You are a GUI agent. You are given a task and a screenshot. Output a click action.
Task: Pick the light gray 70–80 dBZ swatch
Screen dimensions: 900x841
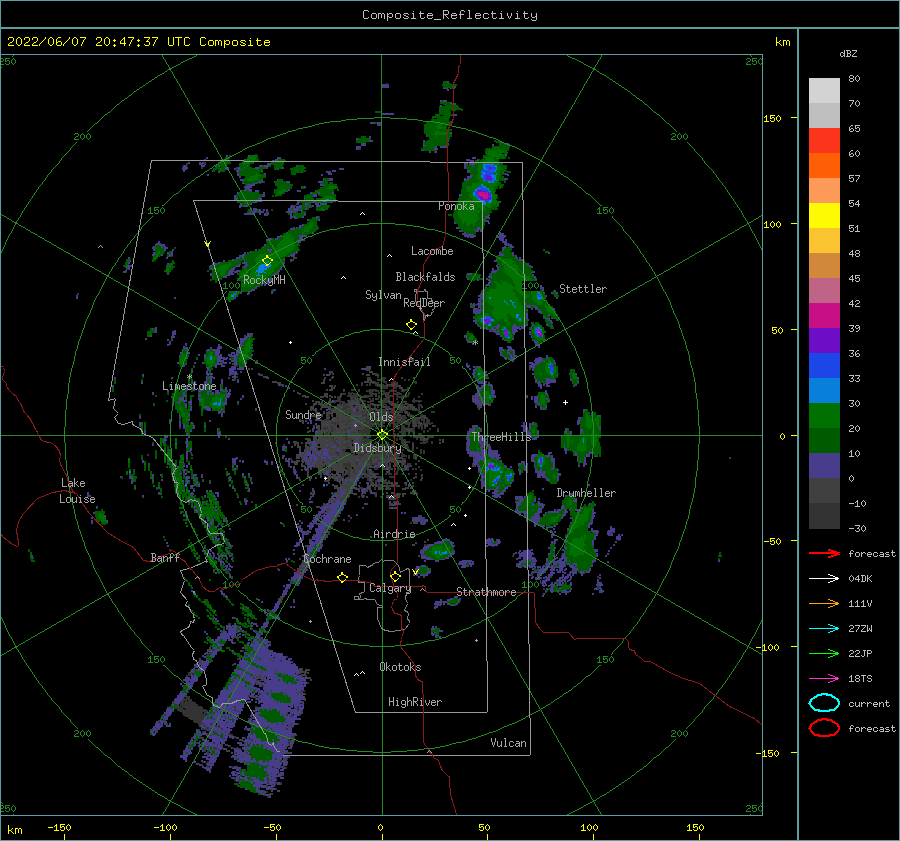(x=824, y=91)
